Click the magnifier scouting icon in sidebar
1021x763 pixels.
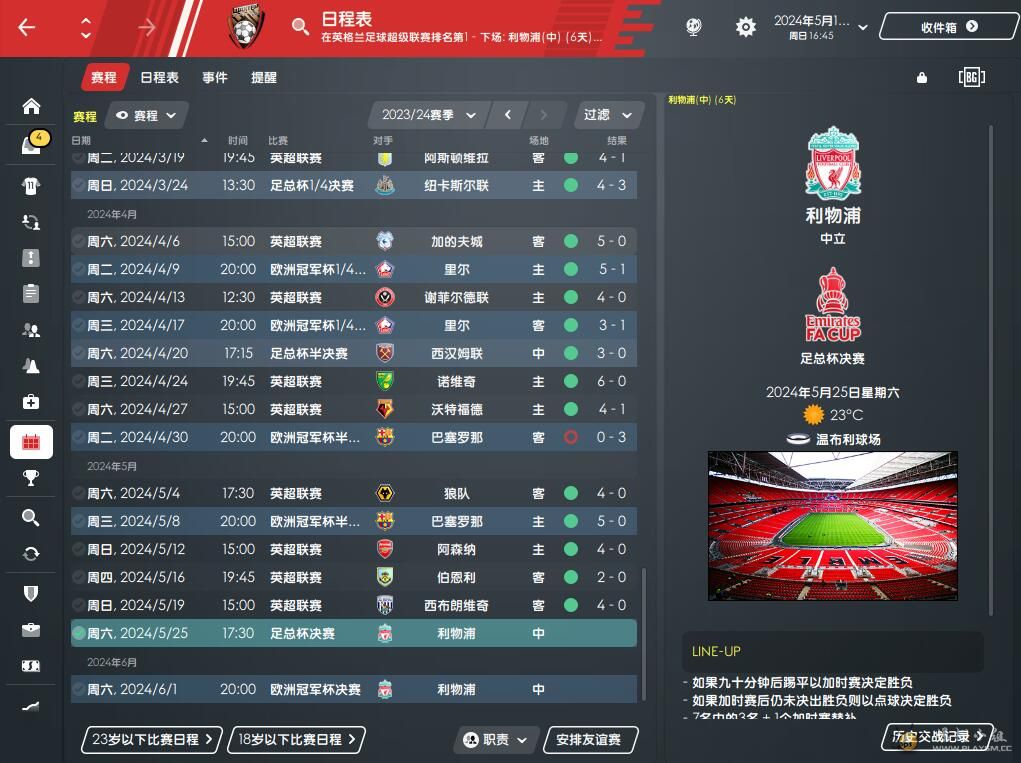click(31, 517)
